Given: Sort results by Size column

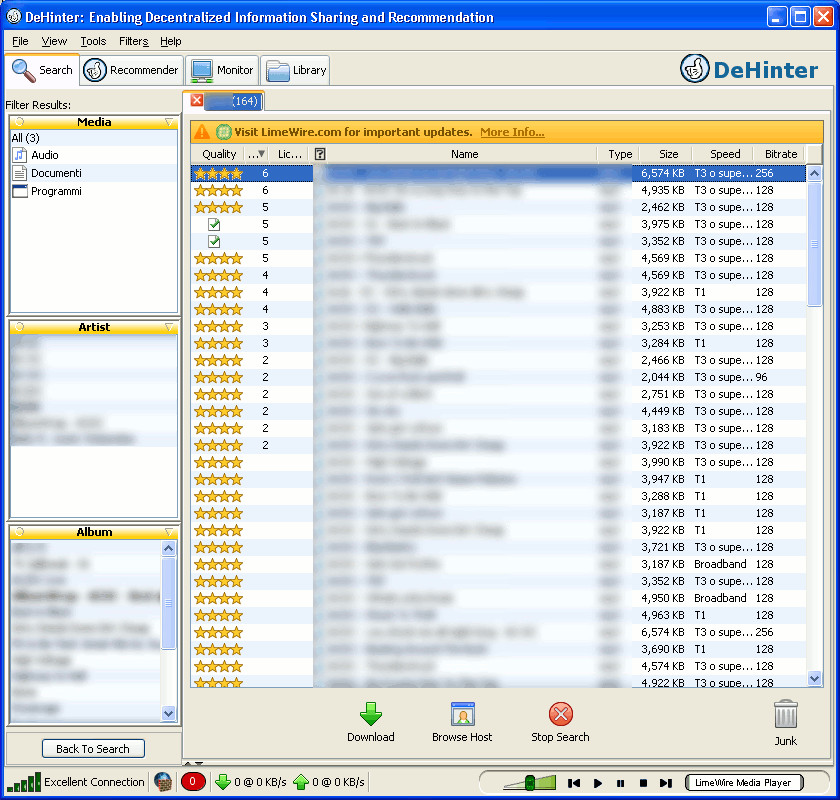Looking at the screenshot, I should click(x=668, y=154).
